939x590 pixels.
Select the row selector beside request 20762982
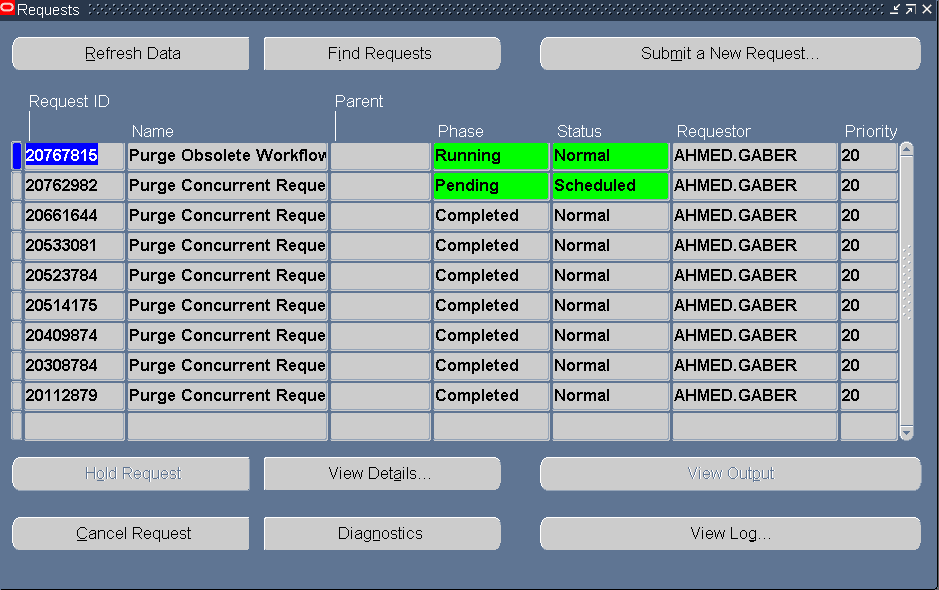click(x=14, y=185)
